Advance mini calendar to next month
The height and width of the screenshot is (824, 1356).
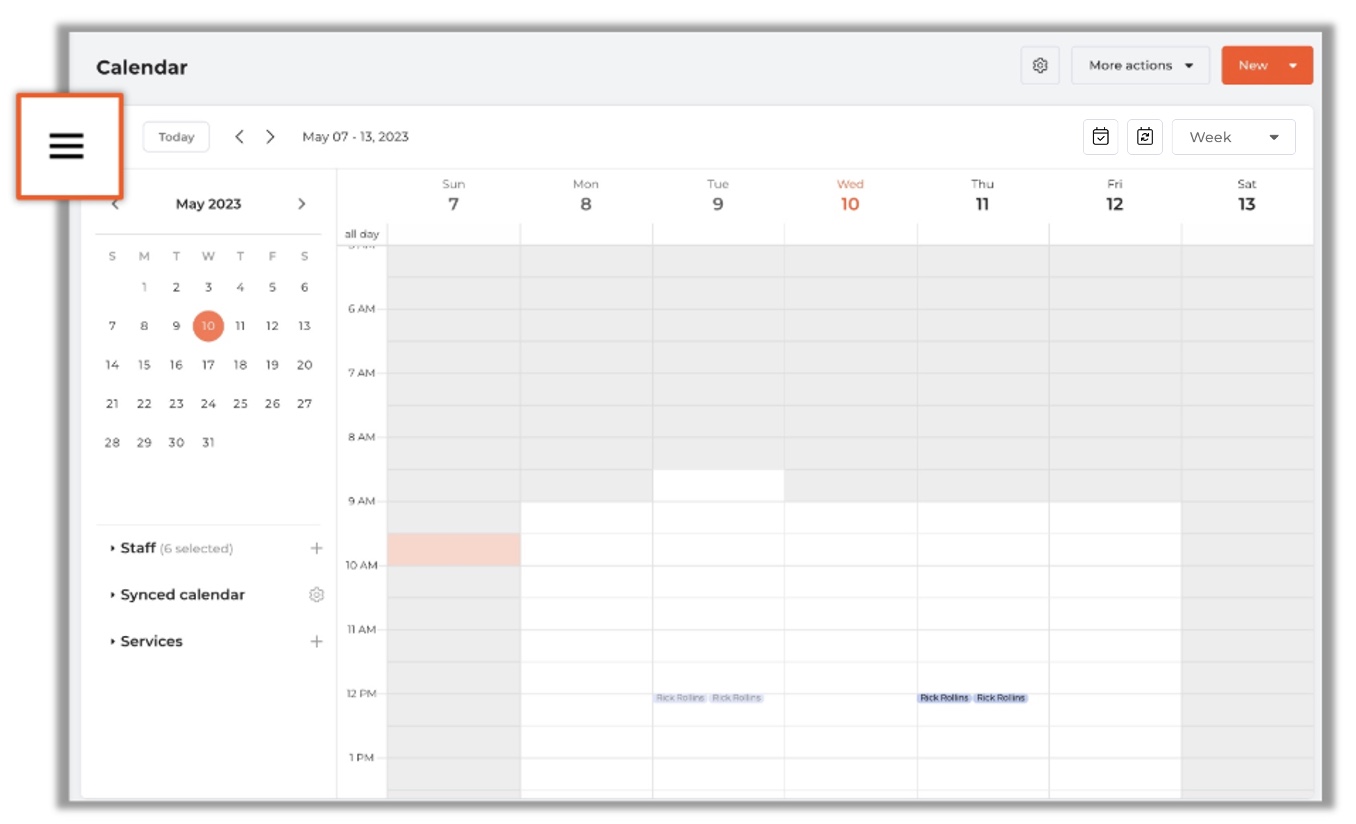coord(302,204)
